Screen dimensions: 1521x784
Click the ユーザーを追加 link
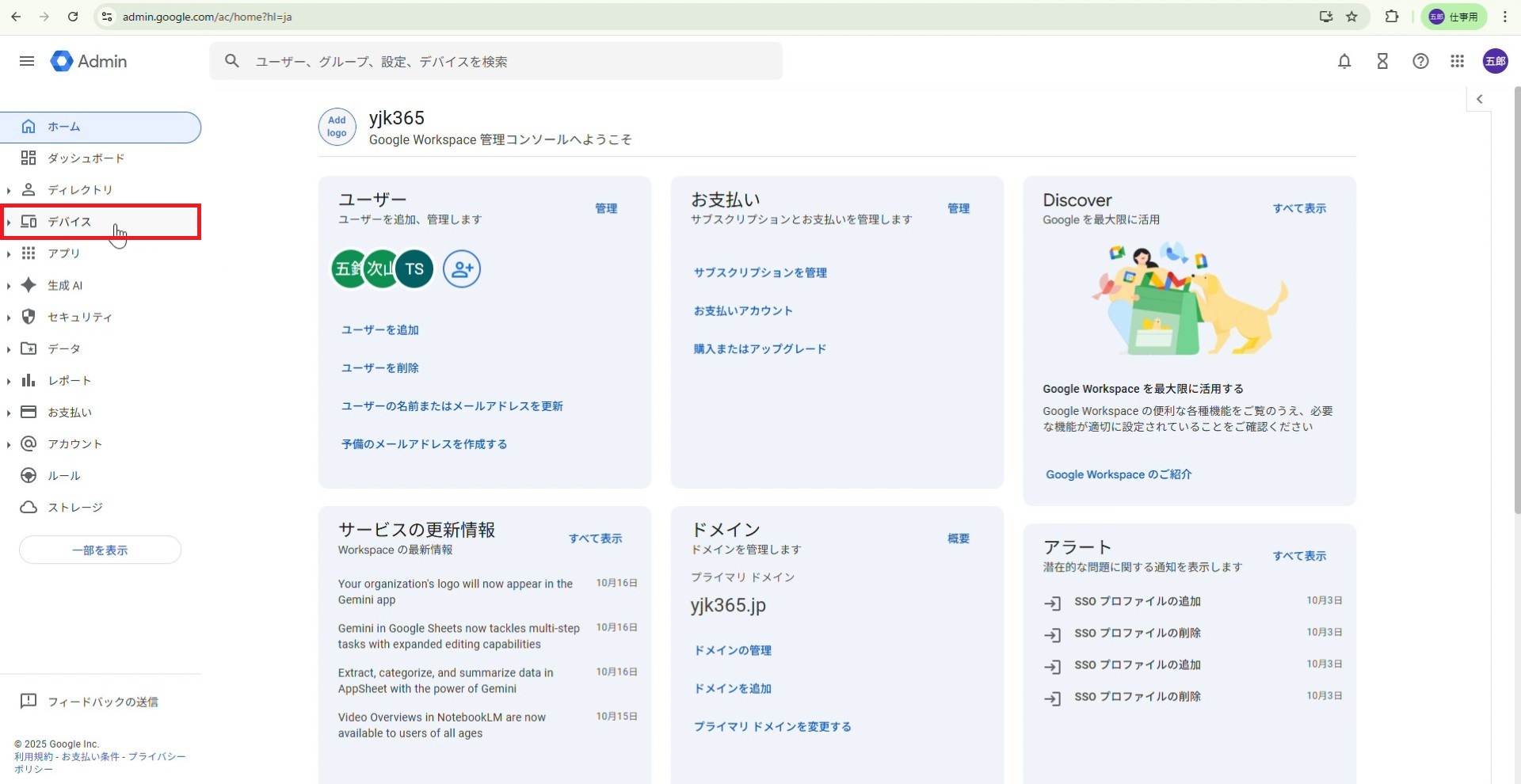[x=380, y=330]
